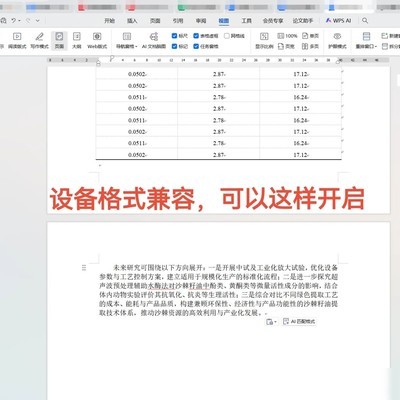Viewport: 400px width, 400px height.
Task: Open the 导航窗格 dropdown
Action: (x=127, y=41)
